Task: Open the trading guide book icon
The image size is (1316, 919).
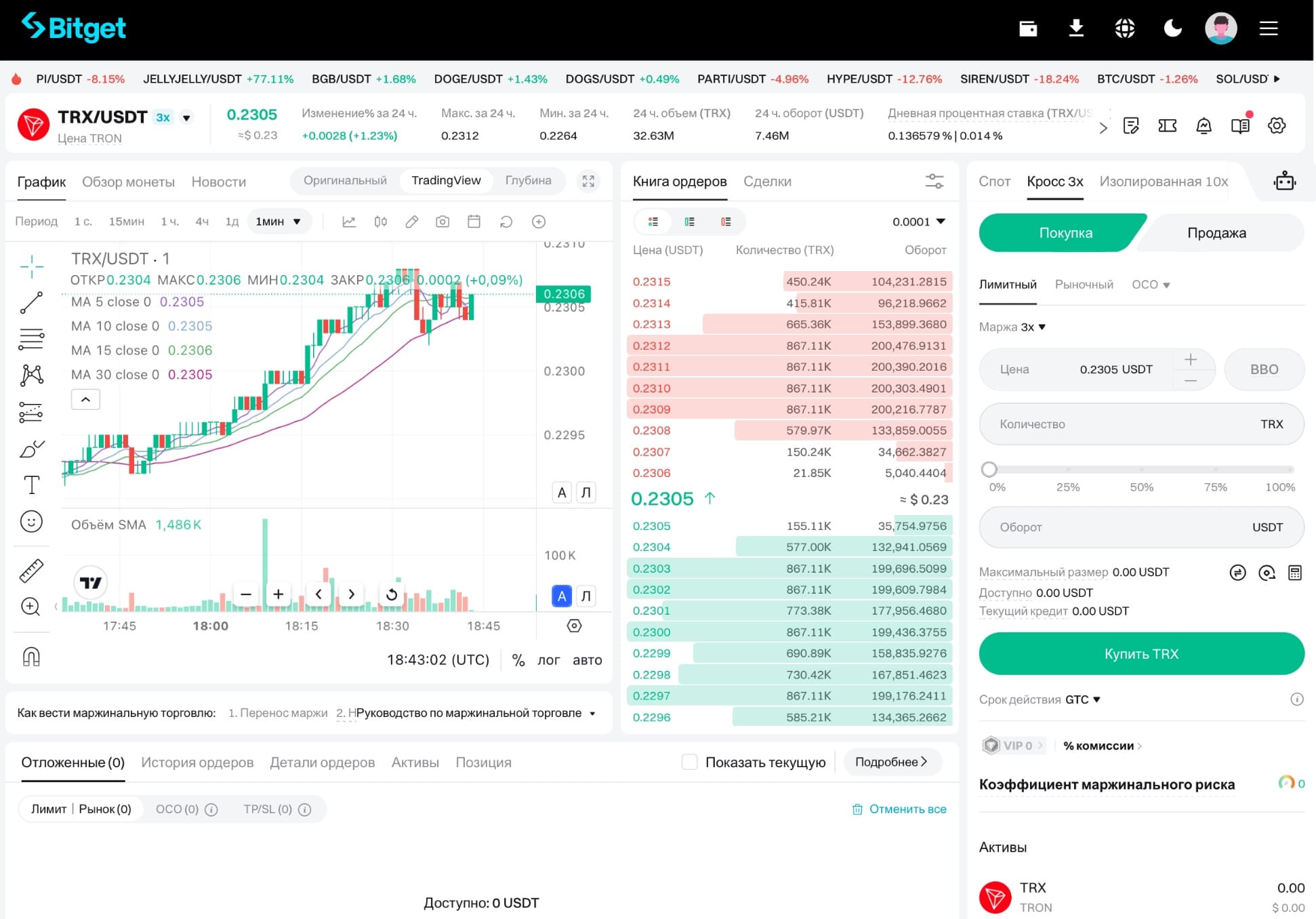Action: coord(1240,125)
